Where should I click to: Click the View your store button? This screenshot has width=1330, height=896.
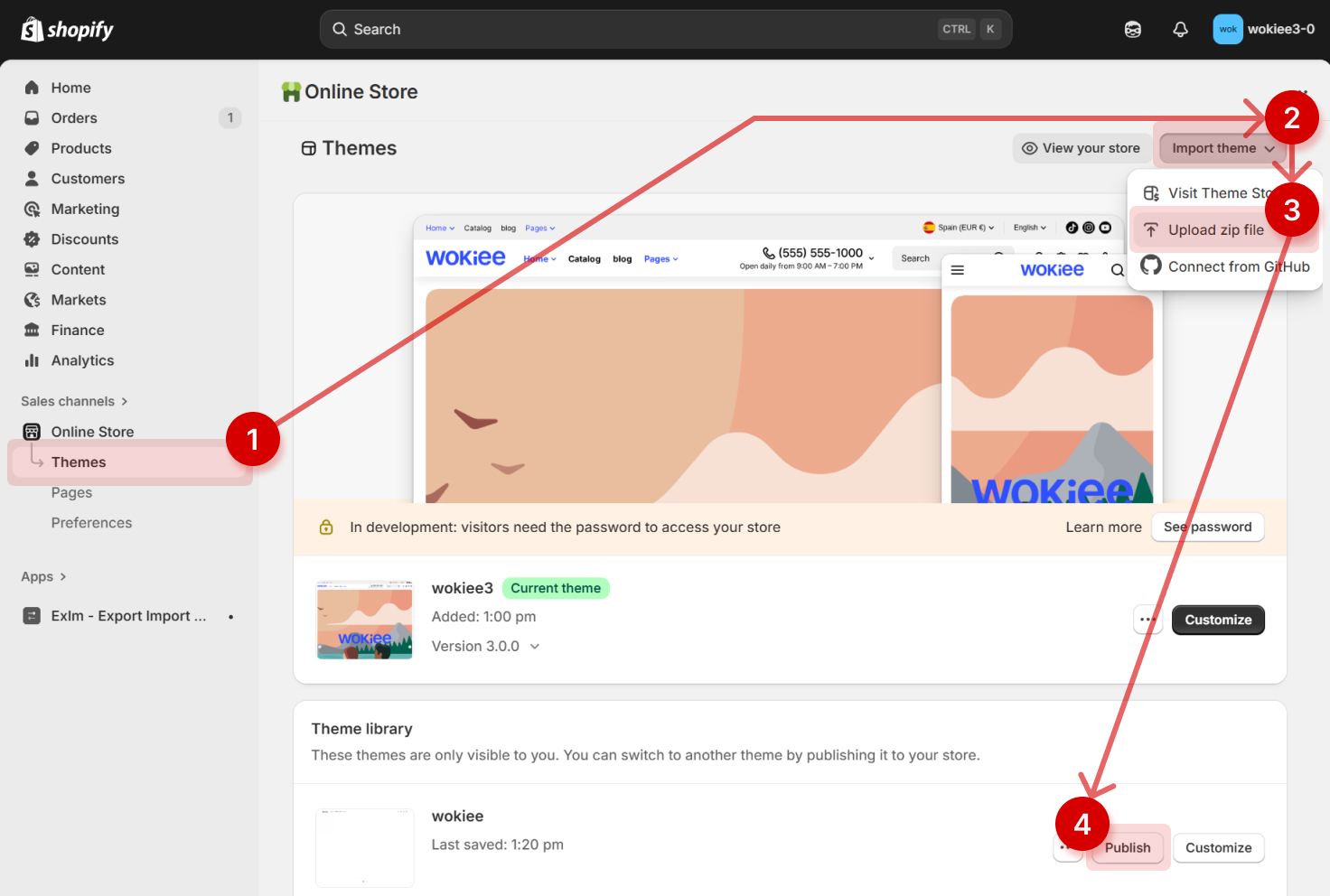[x=1081, y=148]
